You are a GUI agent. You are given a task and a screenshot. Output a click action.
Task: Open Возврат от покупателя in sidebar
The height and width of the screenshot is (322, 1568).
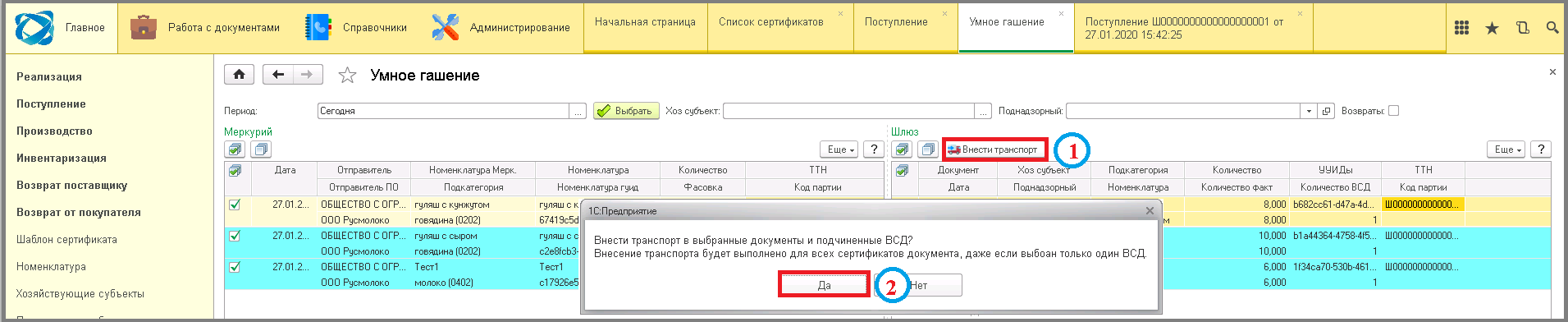[79, 212]
